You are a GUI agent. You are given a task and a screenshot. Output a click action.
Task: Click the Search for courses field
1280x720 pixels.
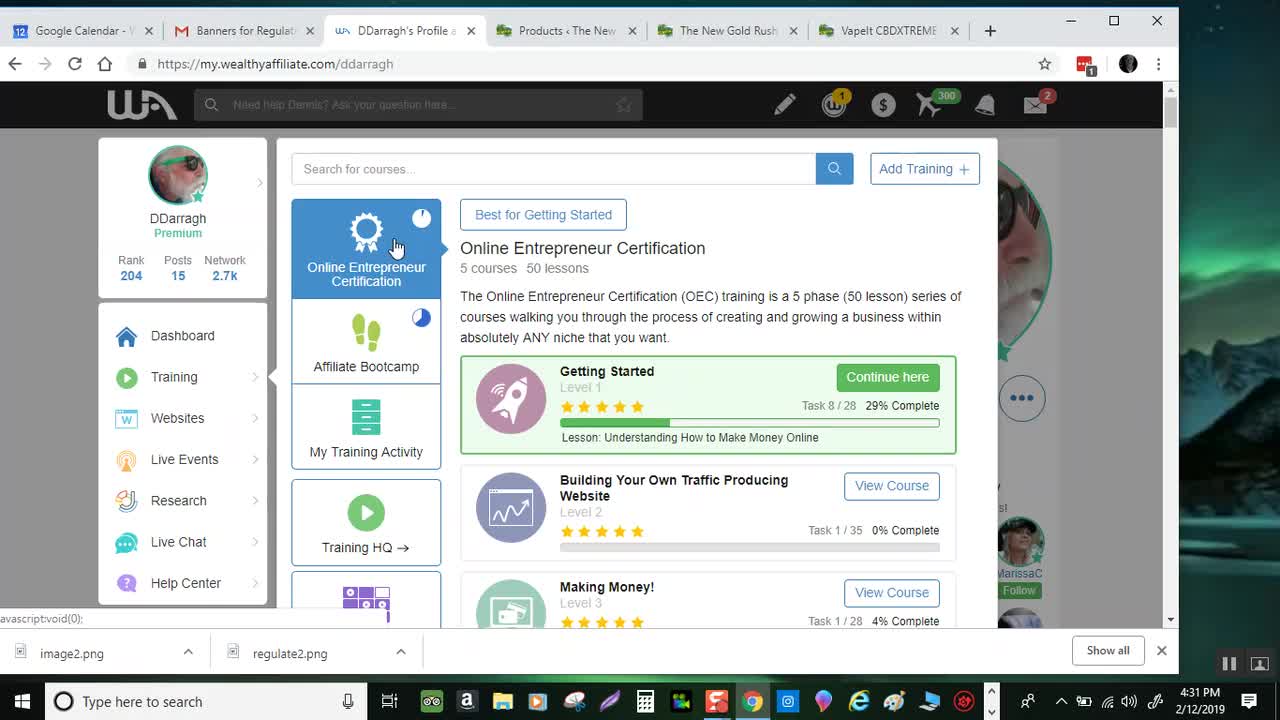tap(554, 169)
